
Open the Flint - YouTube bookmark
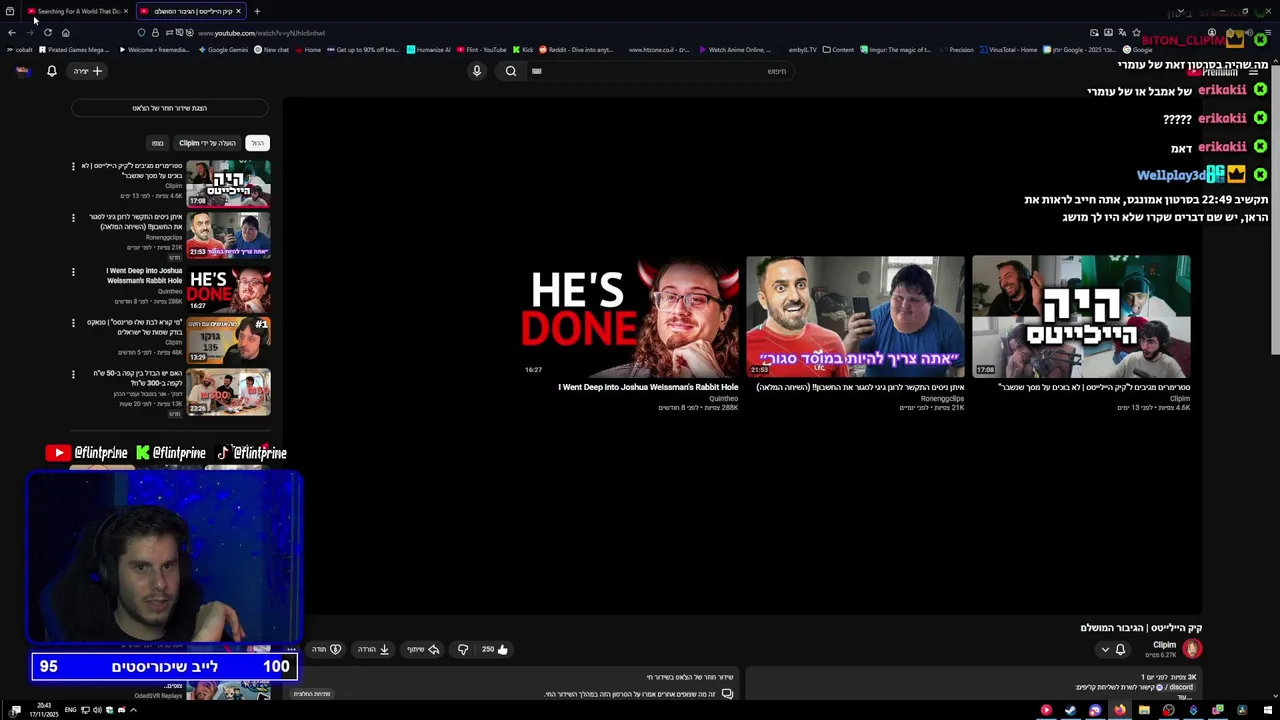[482, 50]
